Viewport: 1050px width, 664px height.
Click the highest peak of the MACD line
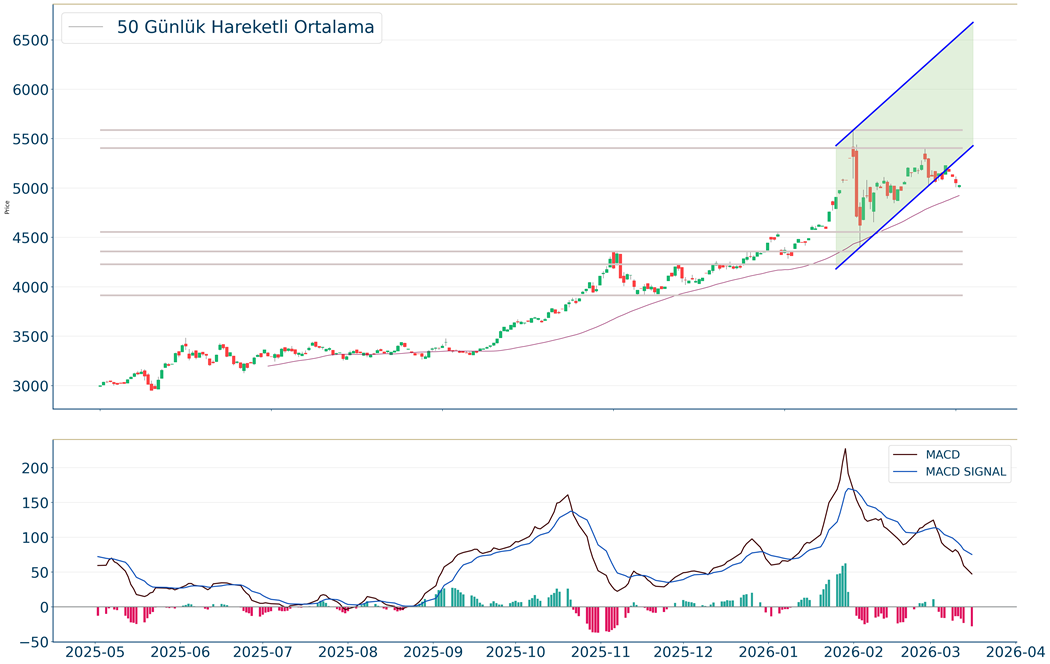845,449
